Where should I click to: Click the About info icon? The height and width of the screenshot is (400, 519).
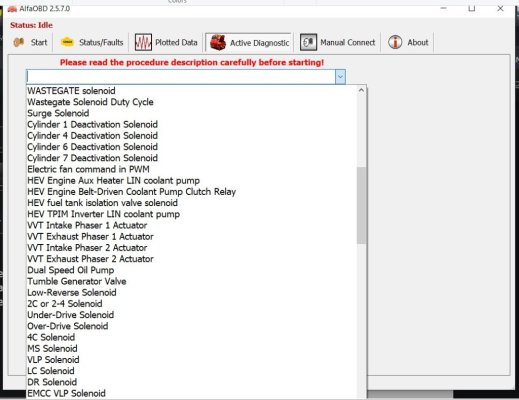[x=395, y=42]
